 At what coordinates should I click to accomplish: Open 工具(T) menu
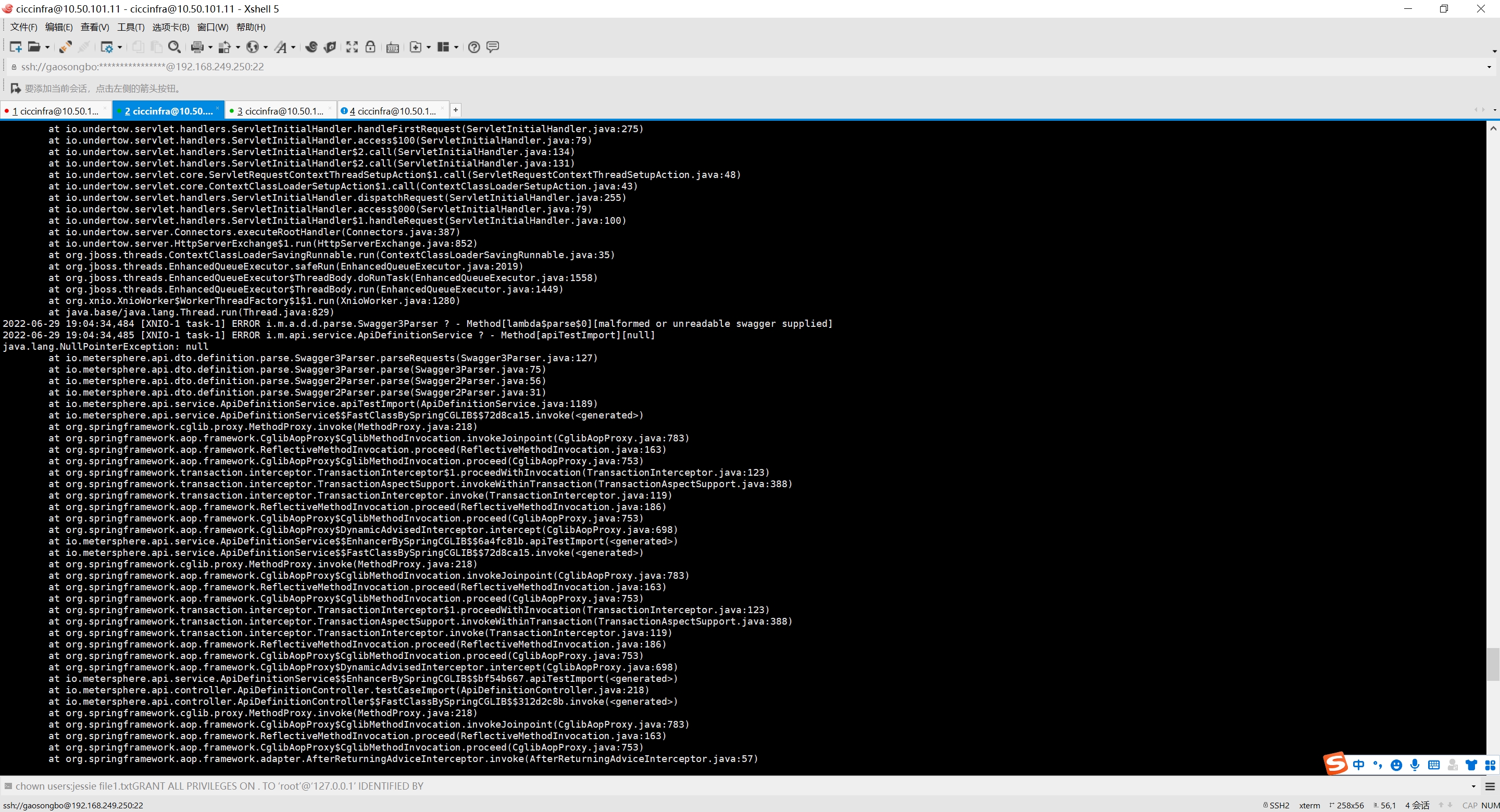(x=130, y=28)
